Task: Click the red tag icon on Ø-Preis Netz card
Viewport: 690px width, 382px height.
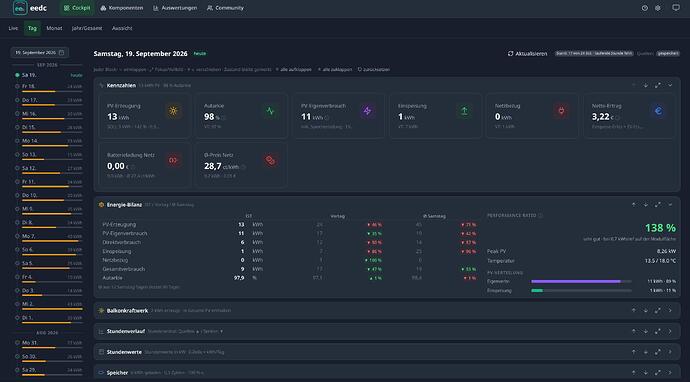Action: [x=270, y=160]
